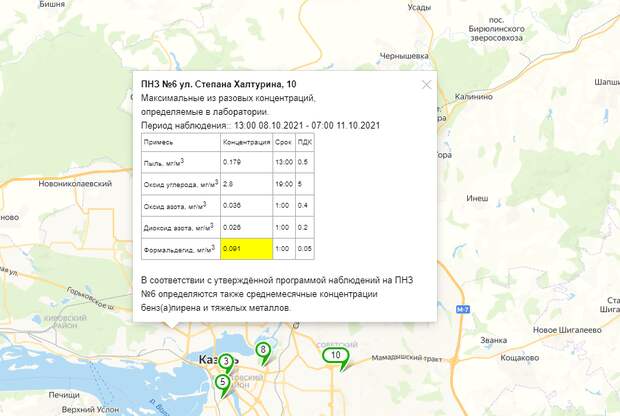Click the Формальдегид row label
Viewport: 620px width, 416px height.
point(179,248)
